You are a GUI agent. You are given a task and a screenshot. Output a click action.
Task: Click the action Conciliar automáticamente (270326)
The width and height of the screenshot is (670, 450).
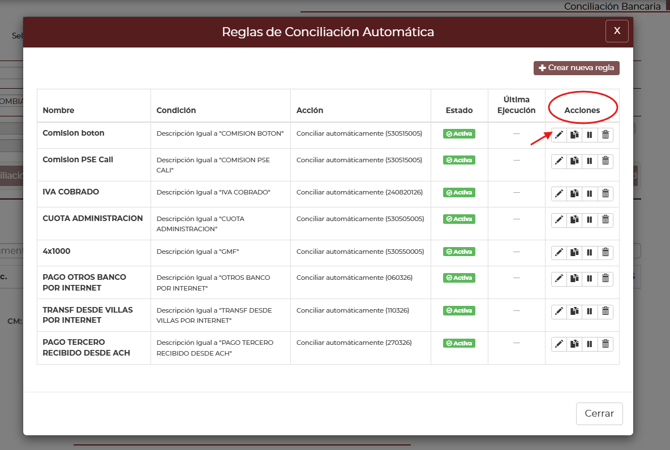354,343
